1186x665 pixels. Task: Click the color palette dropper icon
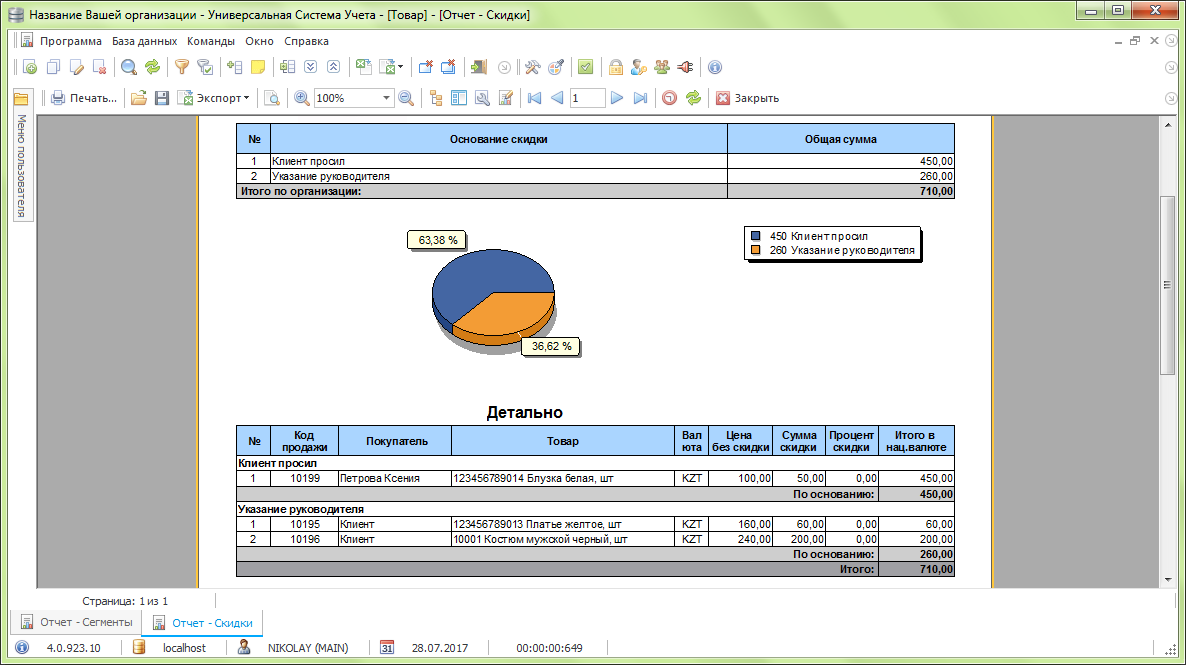(556, 67)
